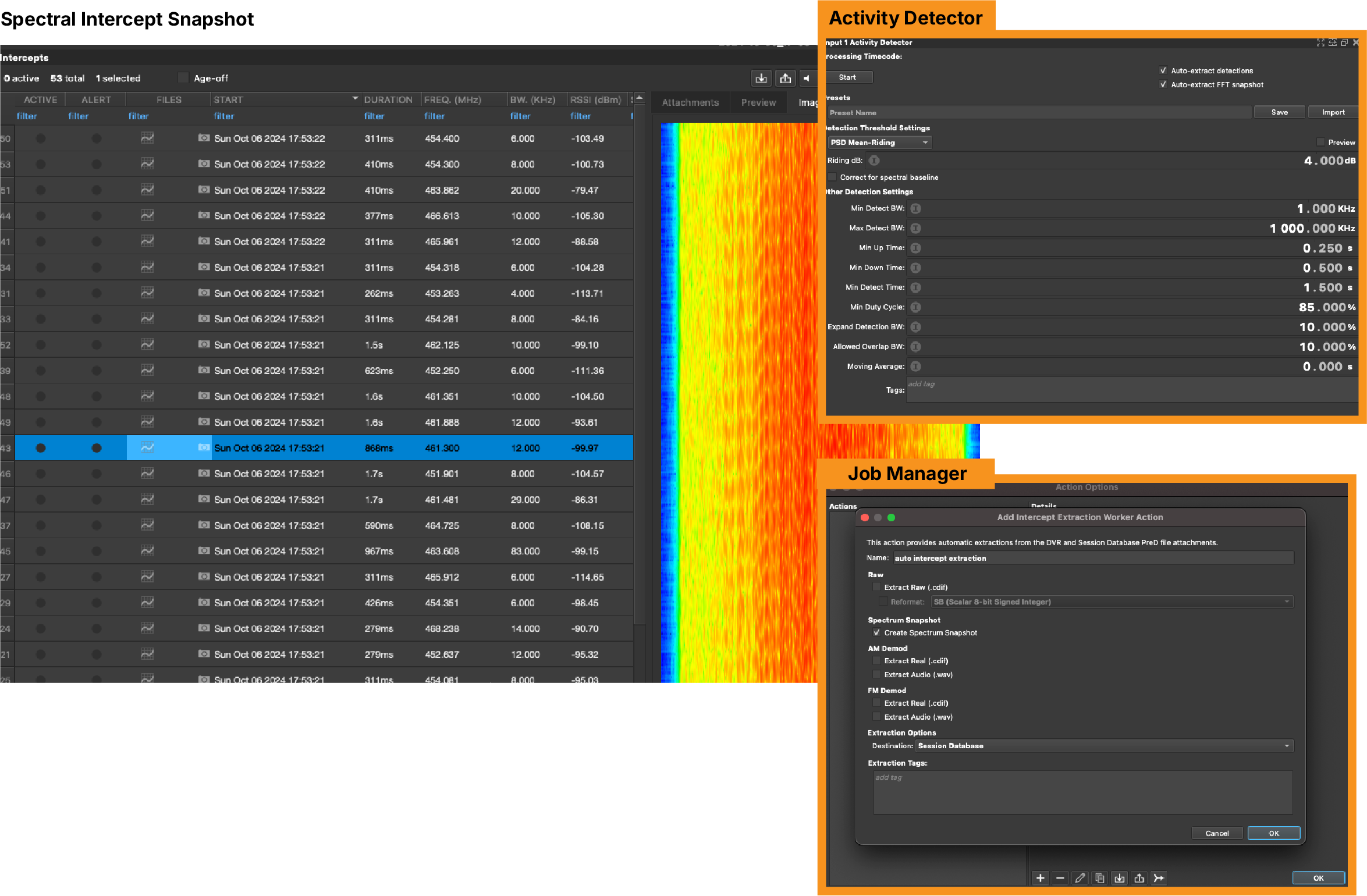Open the Destination Session Database dropdown
Viewport: 1367px width, 896px height.
point(1104,746)
